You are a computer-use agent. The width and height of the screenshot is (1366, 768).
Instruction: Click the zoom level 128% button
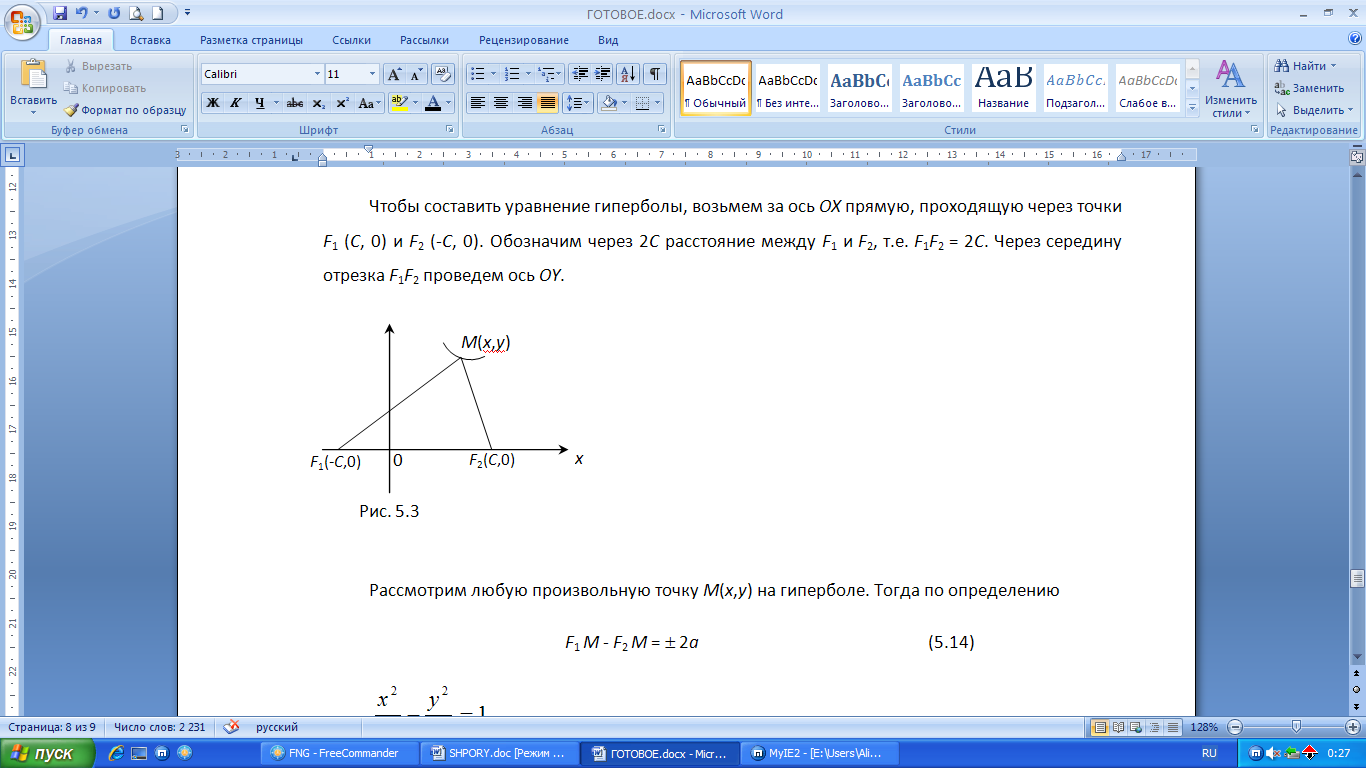point(1206,727)
